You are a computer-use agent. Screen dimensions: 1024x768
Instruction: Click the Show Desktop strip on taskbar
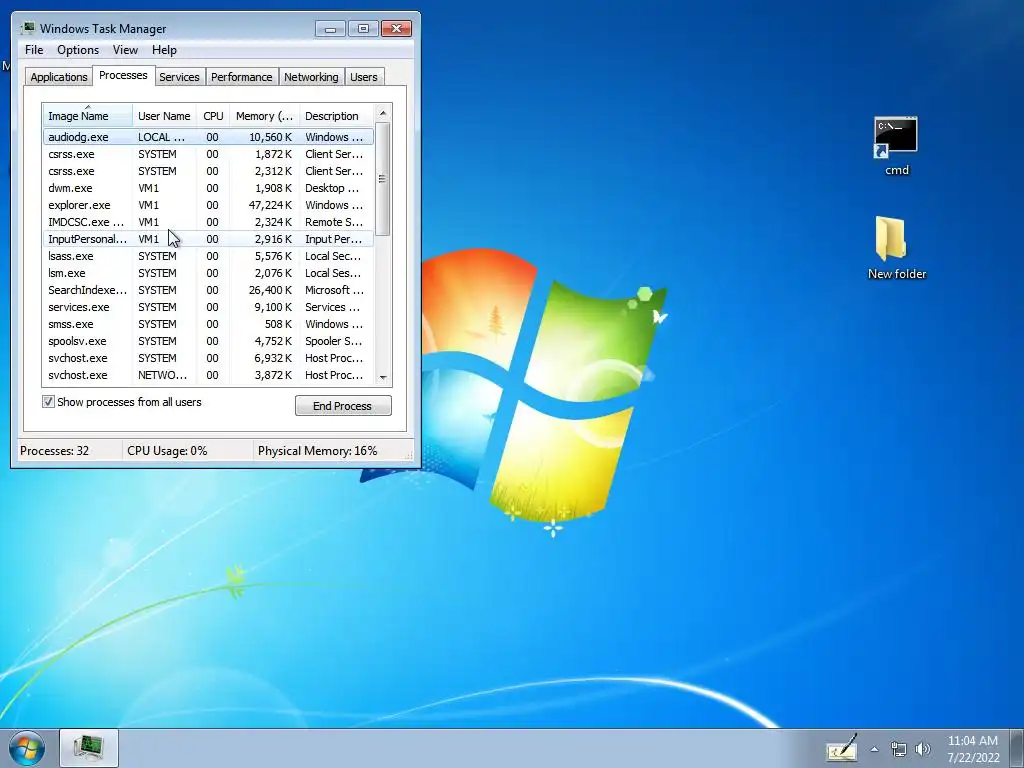1019,748
